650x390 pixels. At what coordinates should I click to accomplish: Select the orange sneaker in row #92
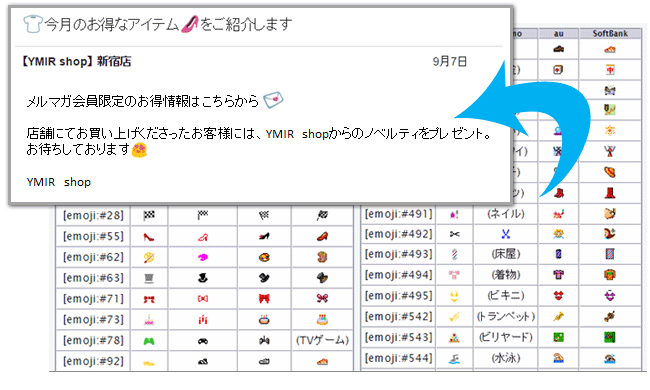[x=322, y=361]
